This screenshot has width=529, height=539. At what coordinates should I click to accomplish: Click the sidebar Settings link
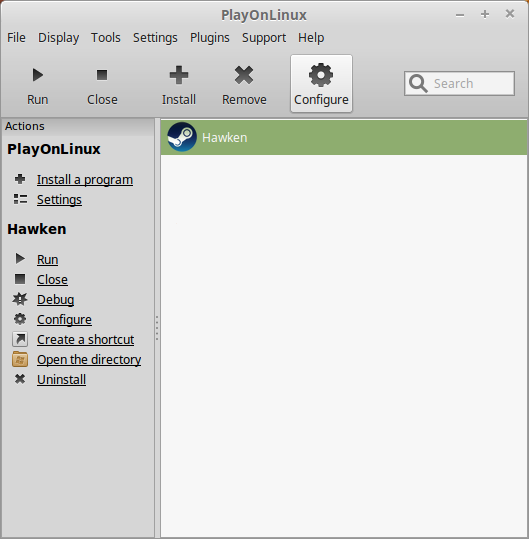pos(59,200)
